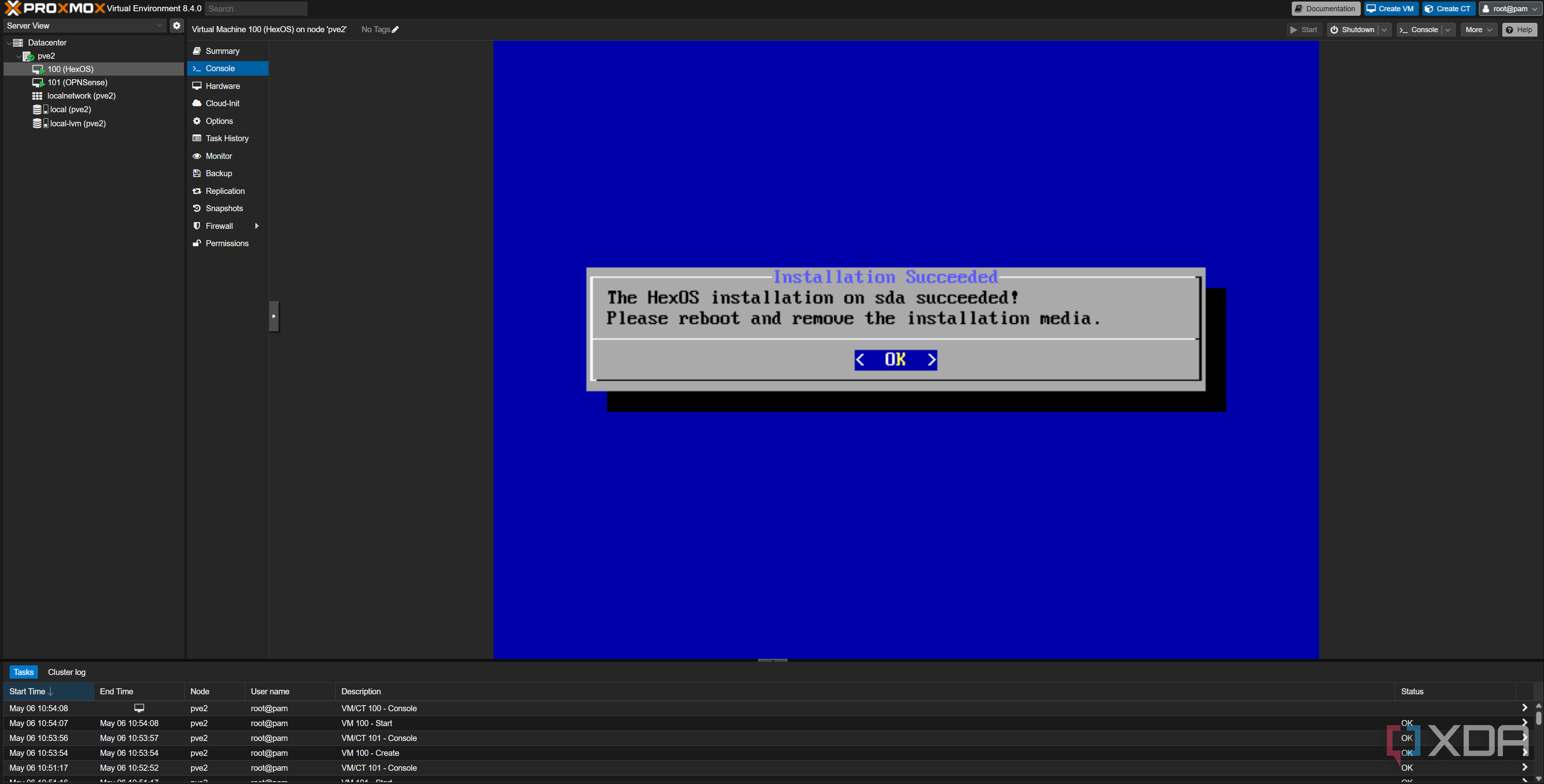The image size is (1544, 784).
Task: Open the Hardware settings
Action: (227, 86)
